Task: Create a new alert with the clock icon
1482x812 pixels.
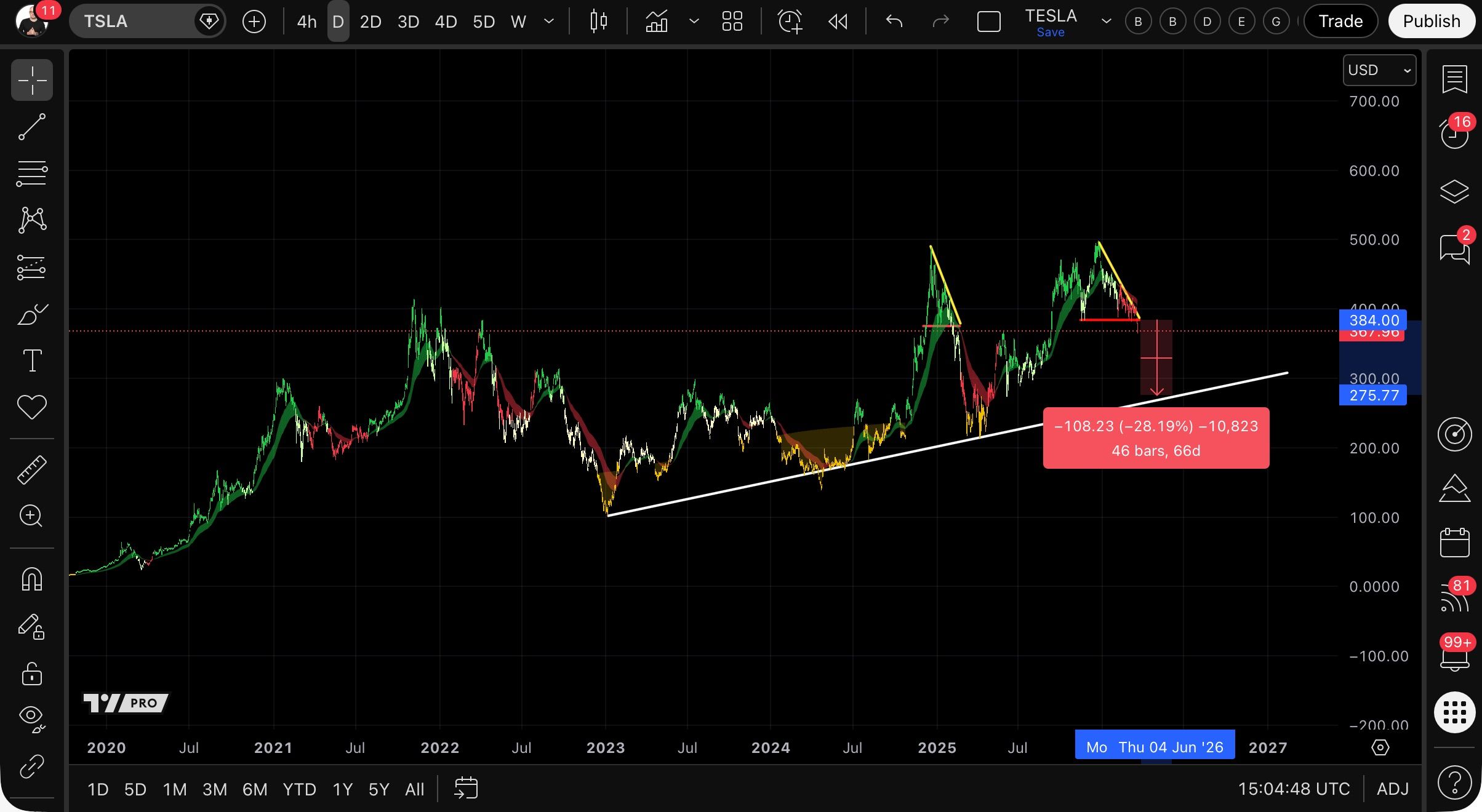Action: 790,22
